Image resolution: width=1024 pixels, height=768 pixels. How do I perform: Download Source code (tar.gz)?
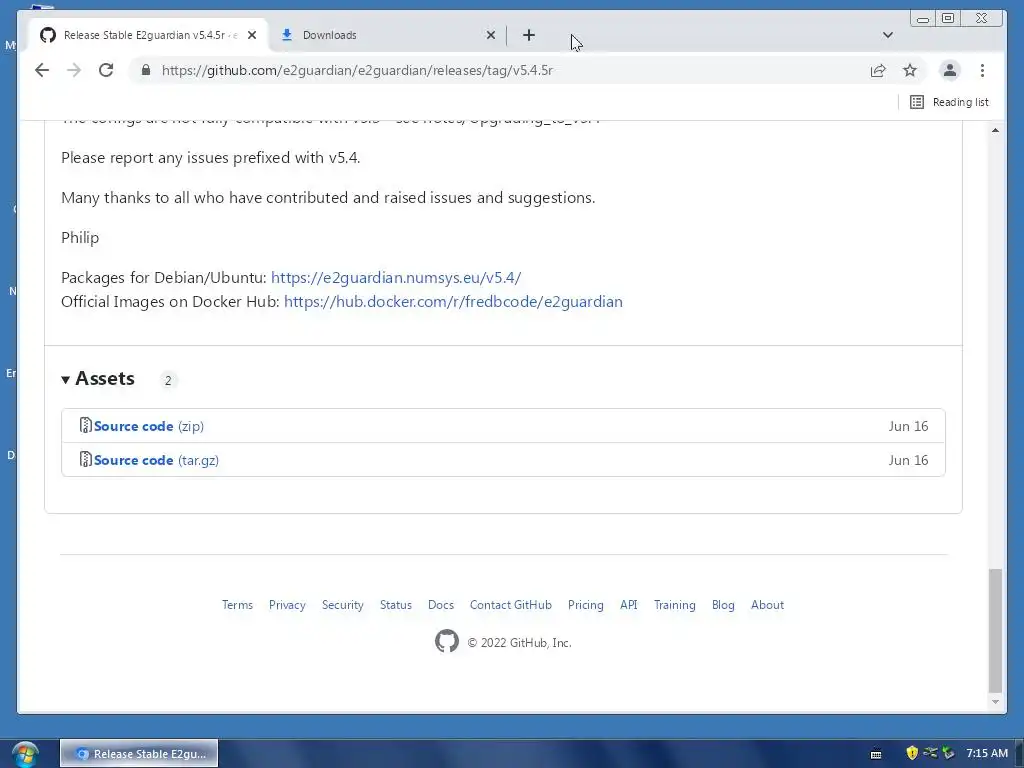click(x=156, y=460)
